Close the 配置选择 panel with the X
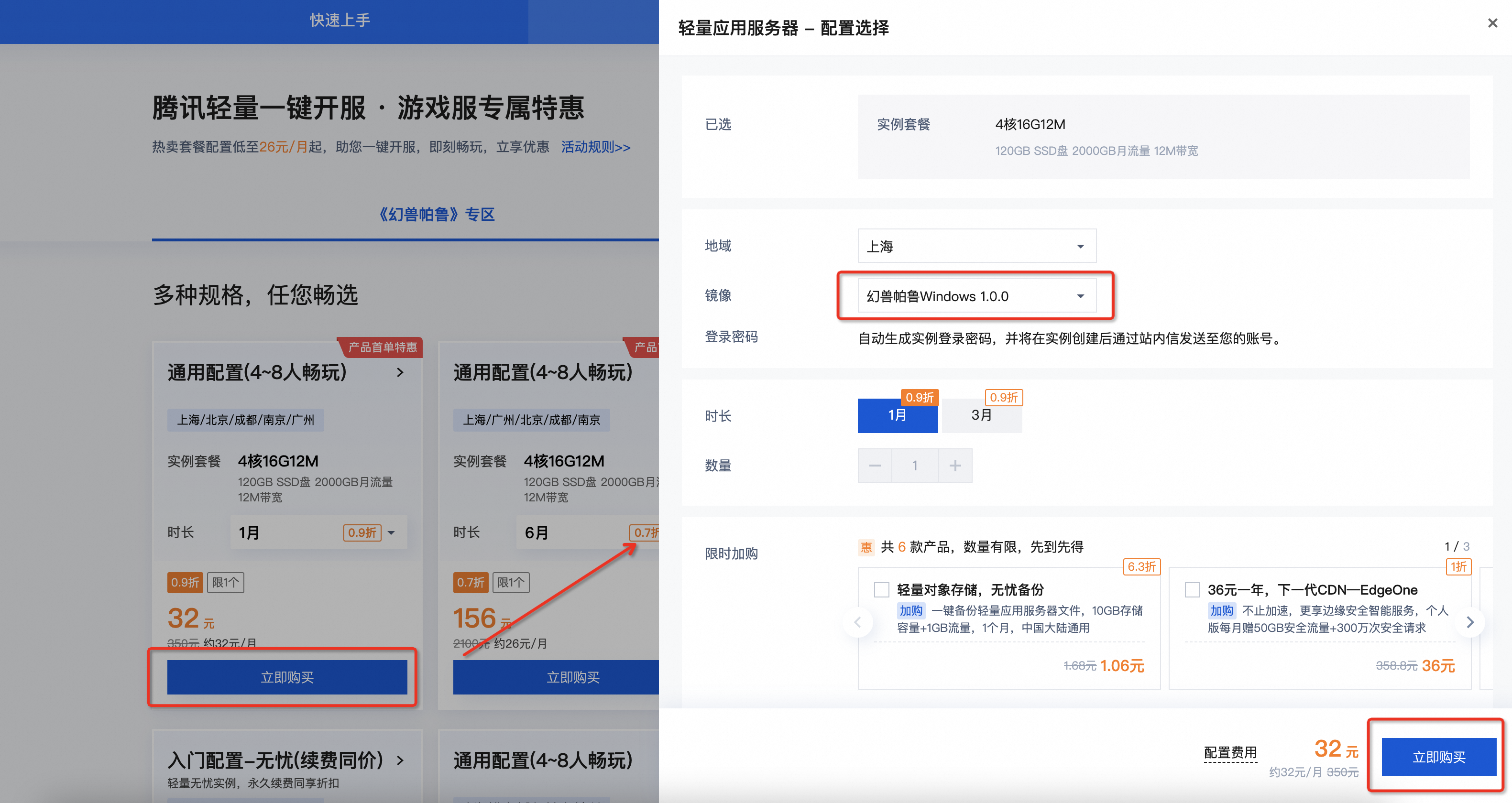The image size is (1512, 803). pyautogui.click(x=1492, y=23)
